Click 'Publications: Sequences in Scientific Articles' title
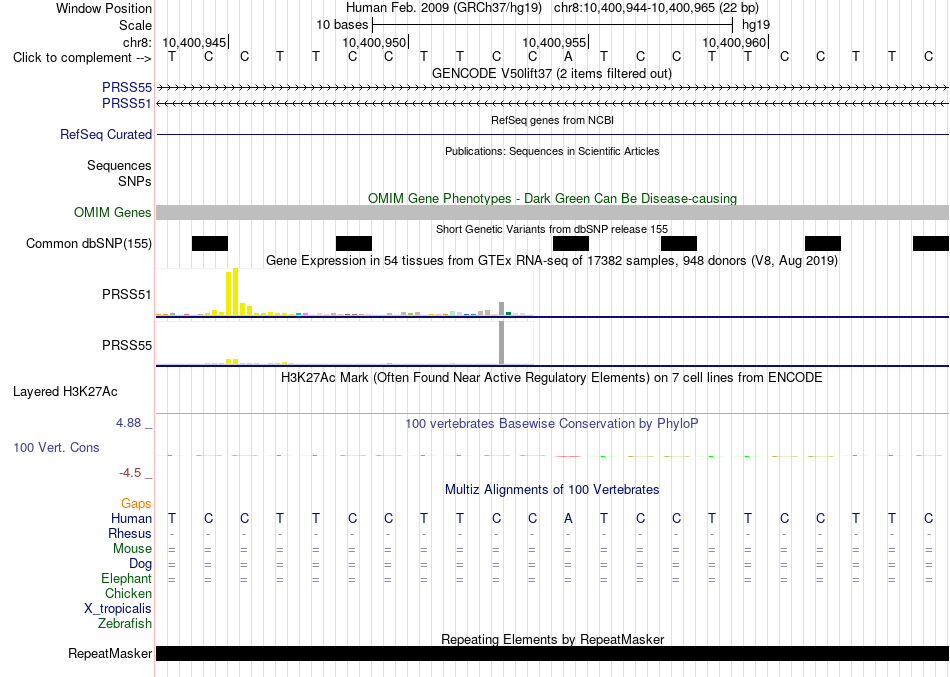The width and height of the screenshot is (950, 677). (x=552, y=151)
